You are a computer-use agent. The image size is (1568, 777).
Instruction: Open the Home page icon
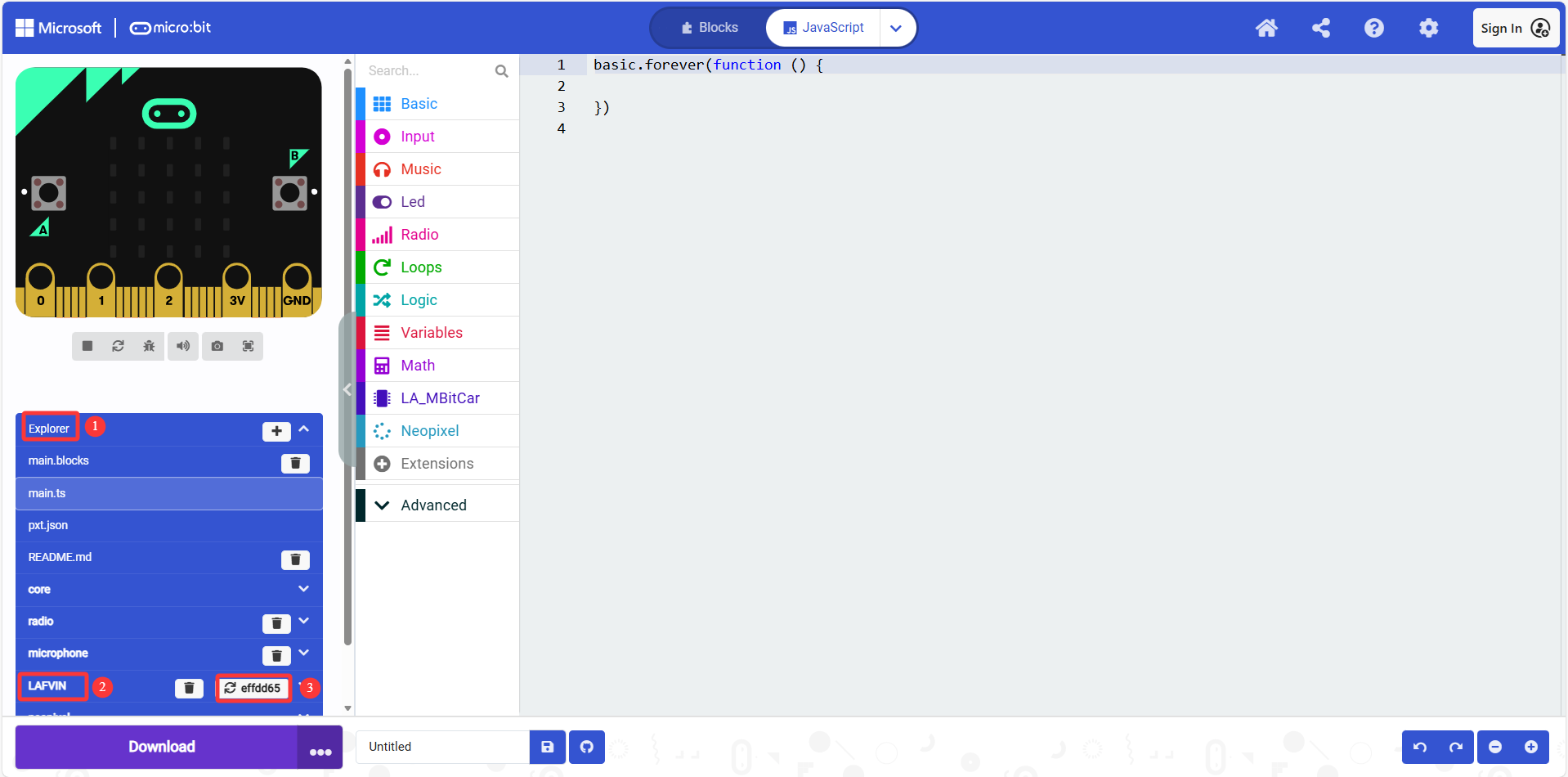1266,28
